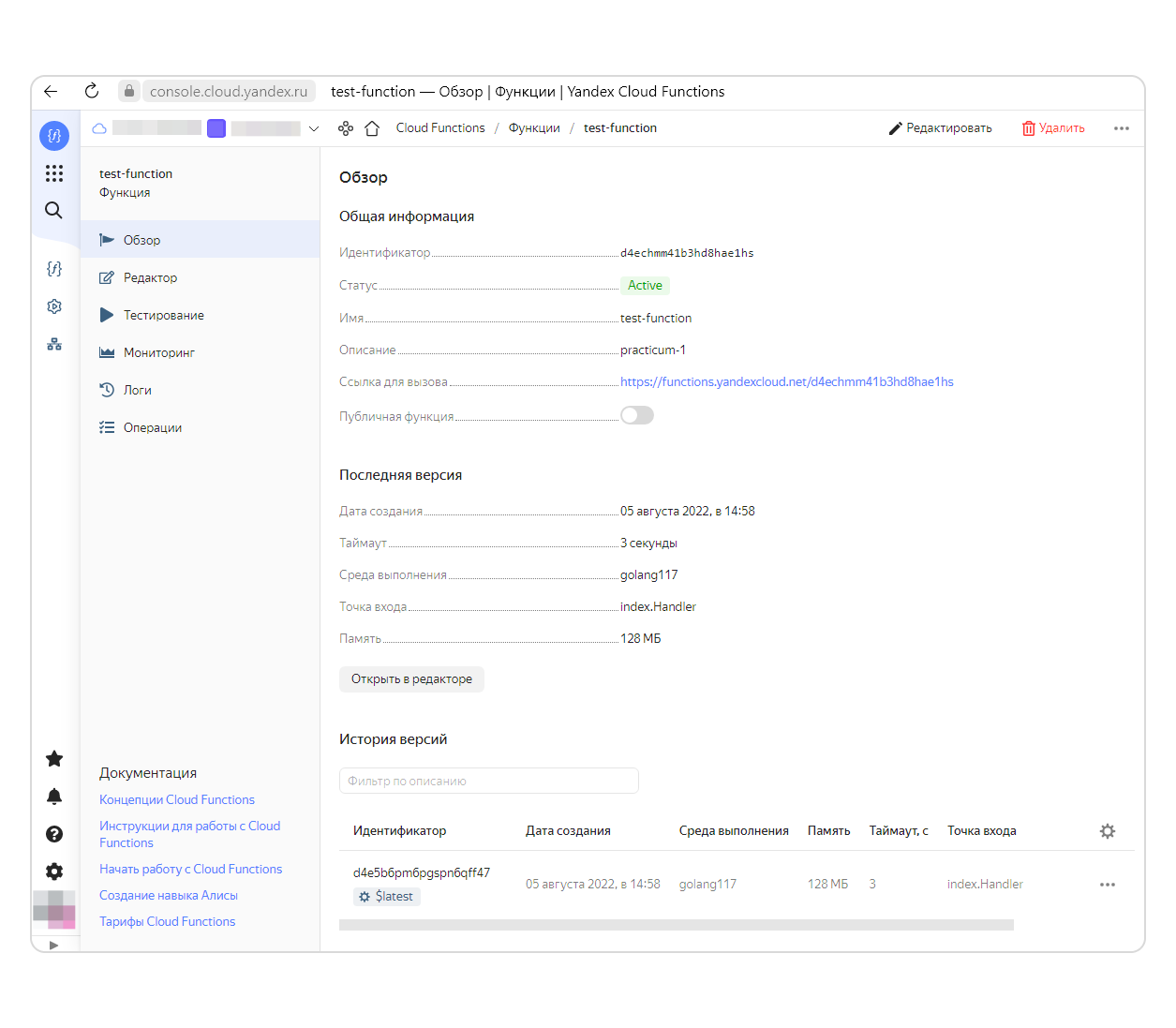Open the hexagon settings sidebar icon

54,306
